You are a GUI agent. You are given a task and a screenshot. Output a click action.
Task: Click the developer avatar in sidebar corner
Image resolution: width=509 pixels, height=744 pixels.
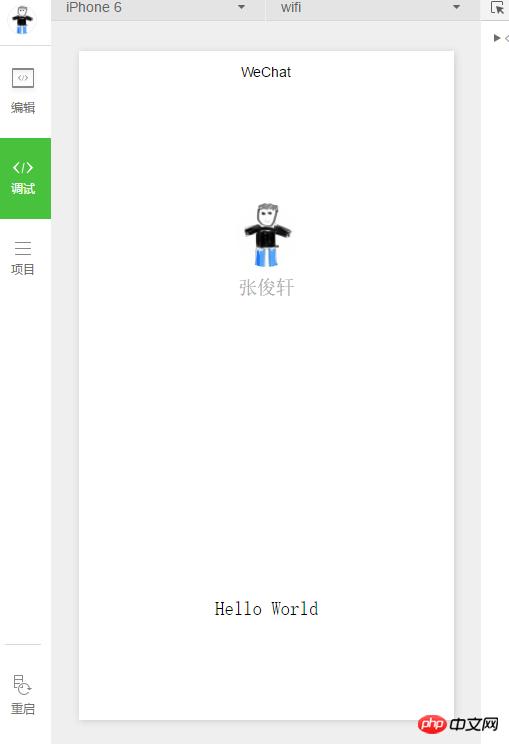pyautogui.click(x=22, y=20)
